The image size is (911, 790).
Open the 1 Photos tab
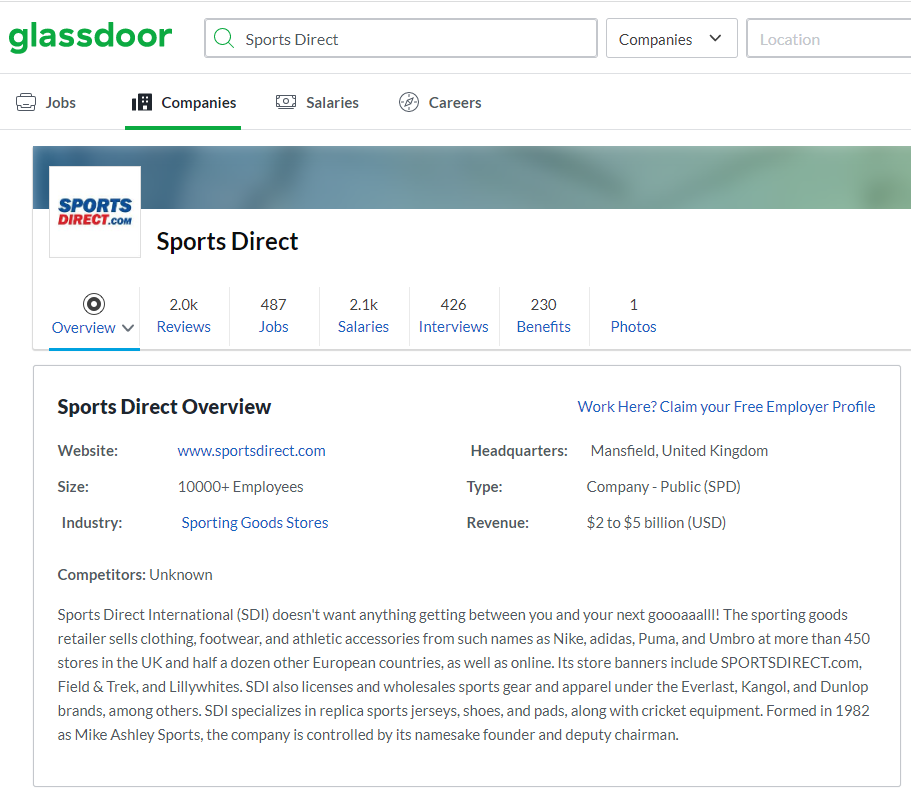(x=633, y=316)
